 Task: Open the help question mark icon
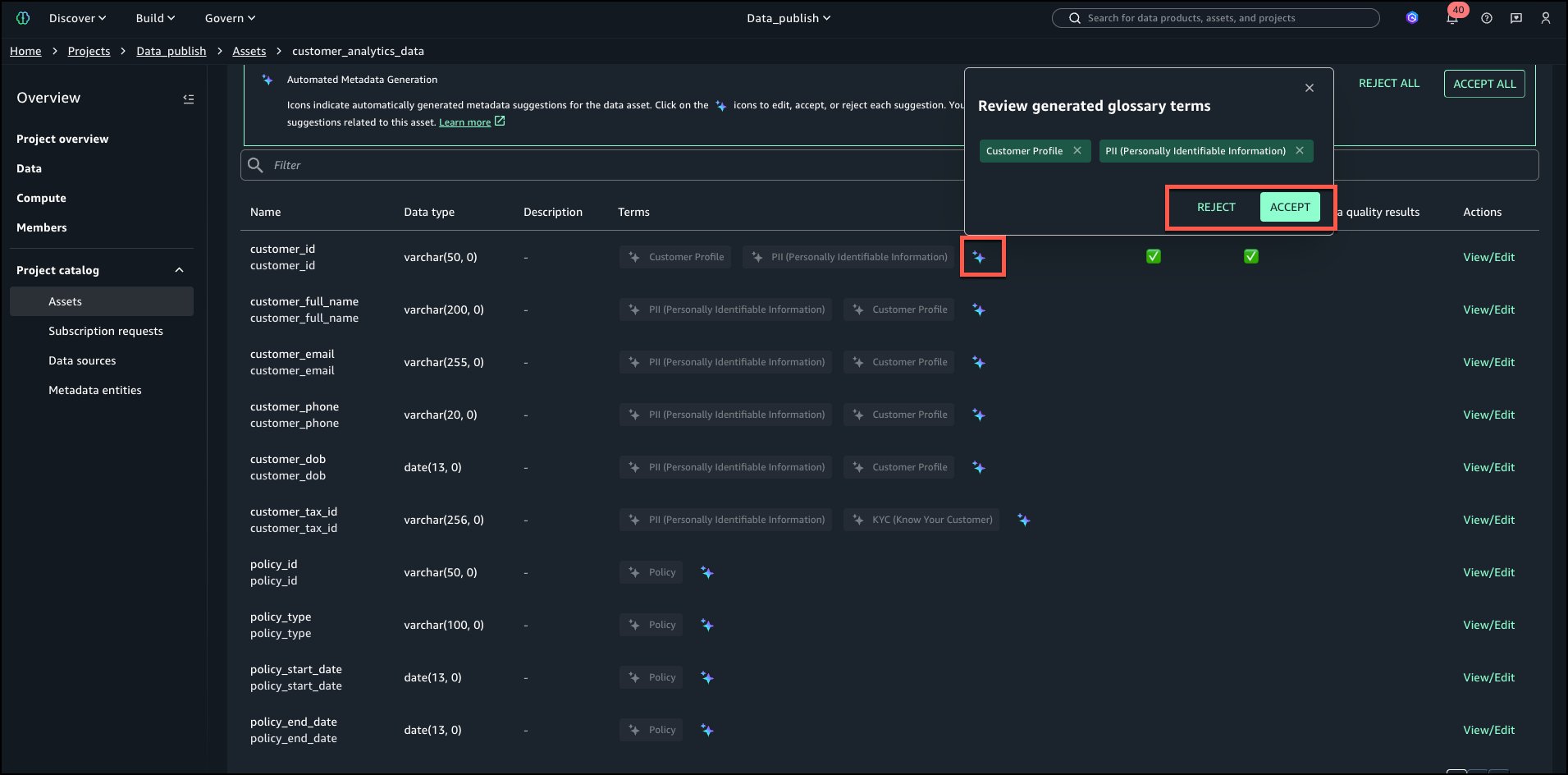coord(1487,18)
